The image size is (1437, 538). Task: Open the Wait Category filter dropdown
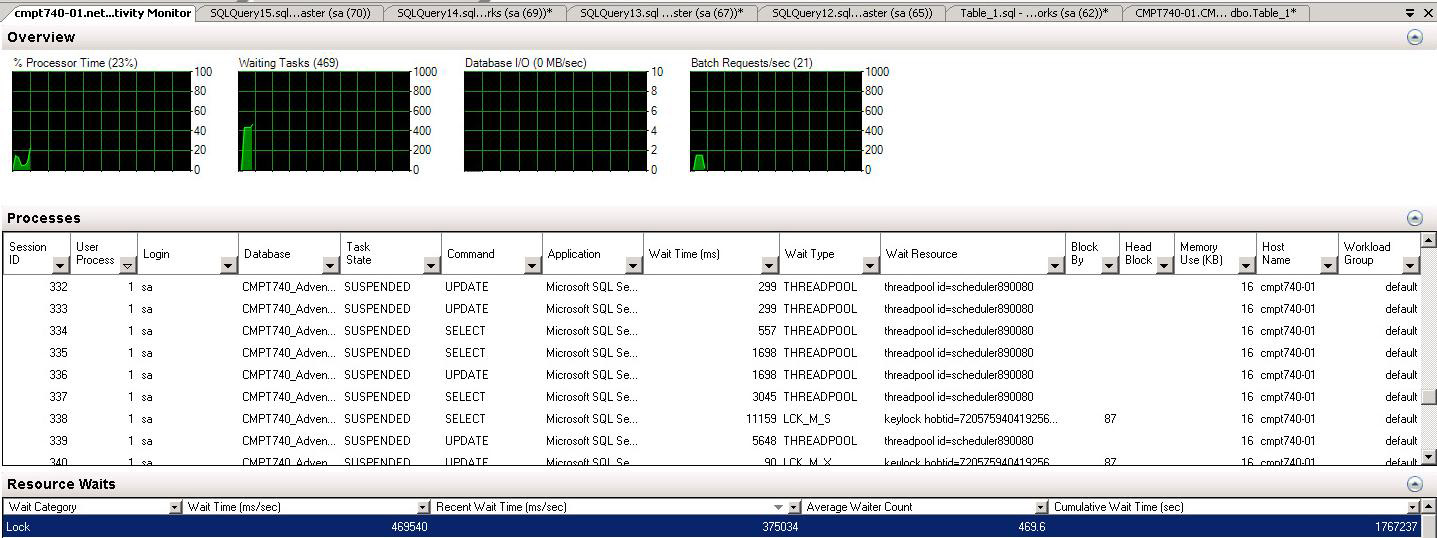pyautogui.click(x=174, y=507)
